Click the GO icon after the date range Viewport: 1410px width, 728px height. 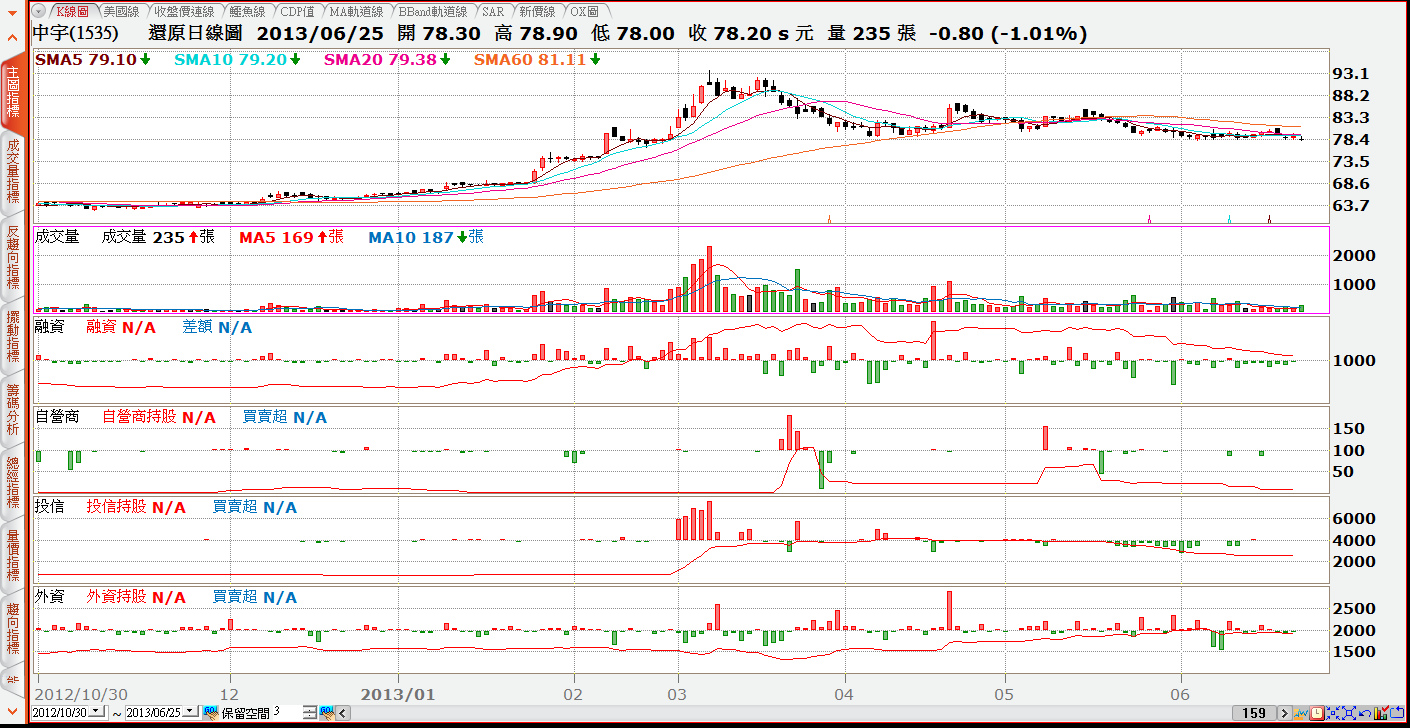pyautogui.click(x=211, y=712)
